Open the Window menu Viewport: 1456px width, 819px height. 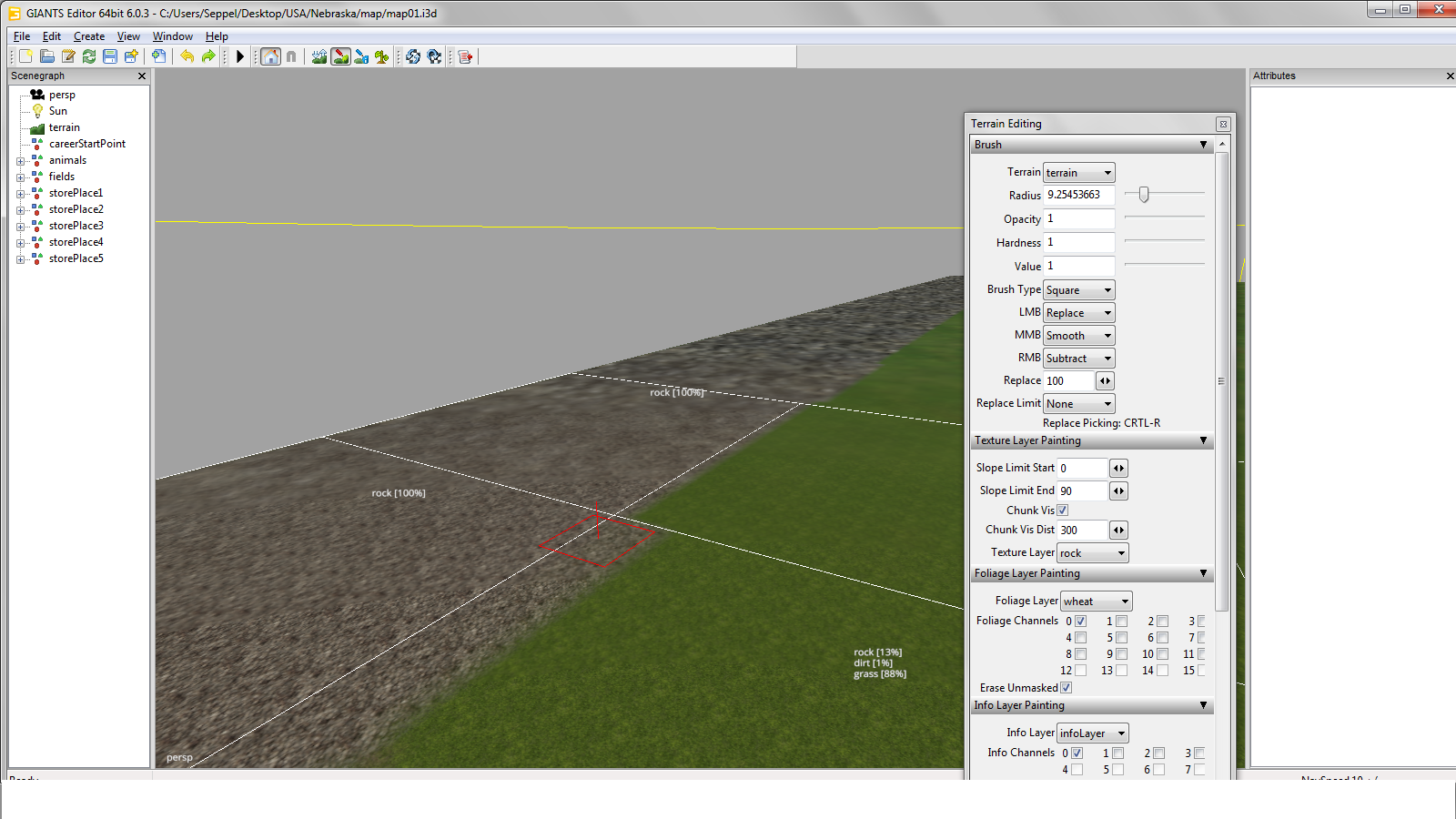point(173,36)
